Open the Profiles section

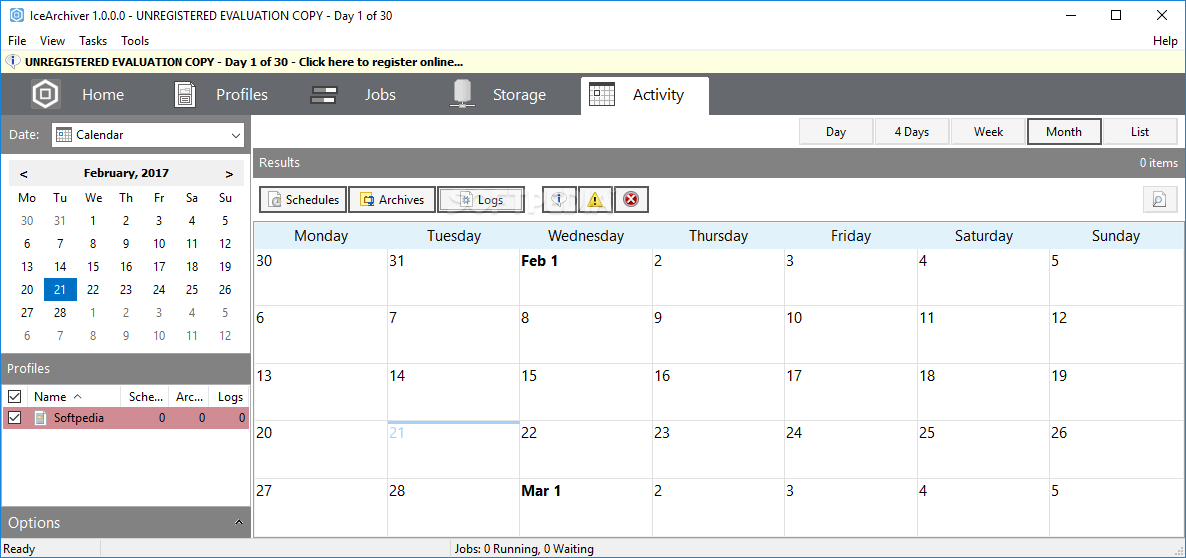(x=220, y=95)
